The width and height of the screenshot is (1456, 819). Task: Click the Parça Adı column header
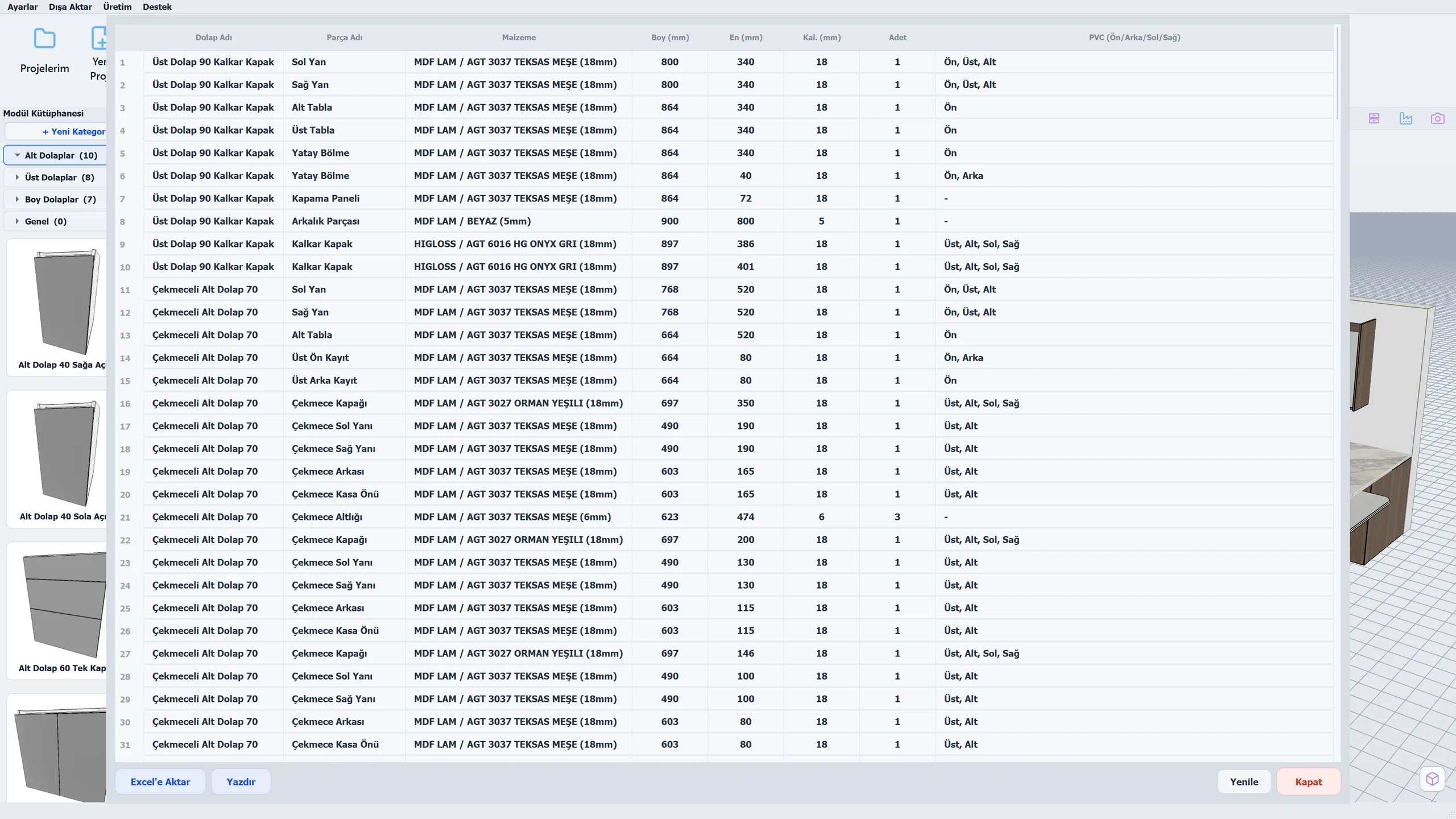(x=344, y=38)
